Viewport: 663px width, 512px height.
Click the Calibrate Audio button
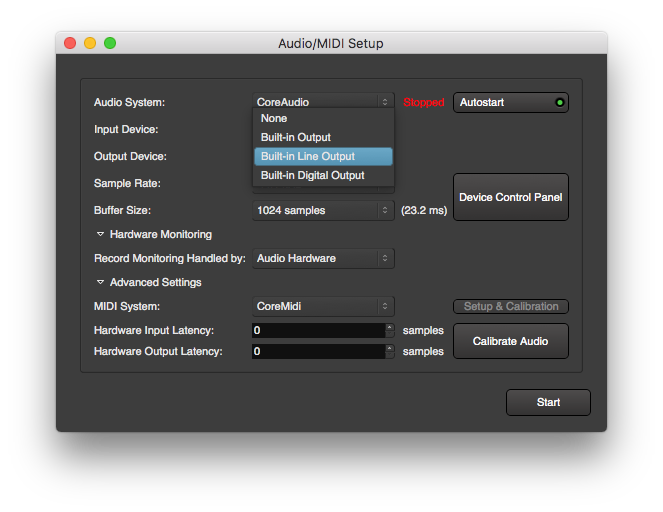(510, 341)
